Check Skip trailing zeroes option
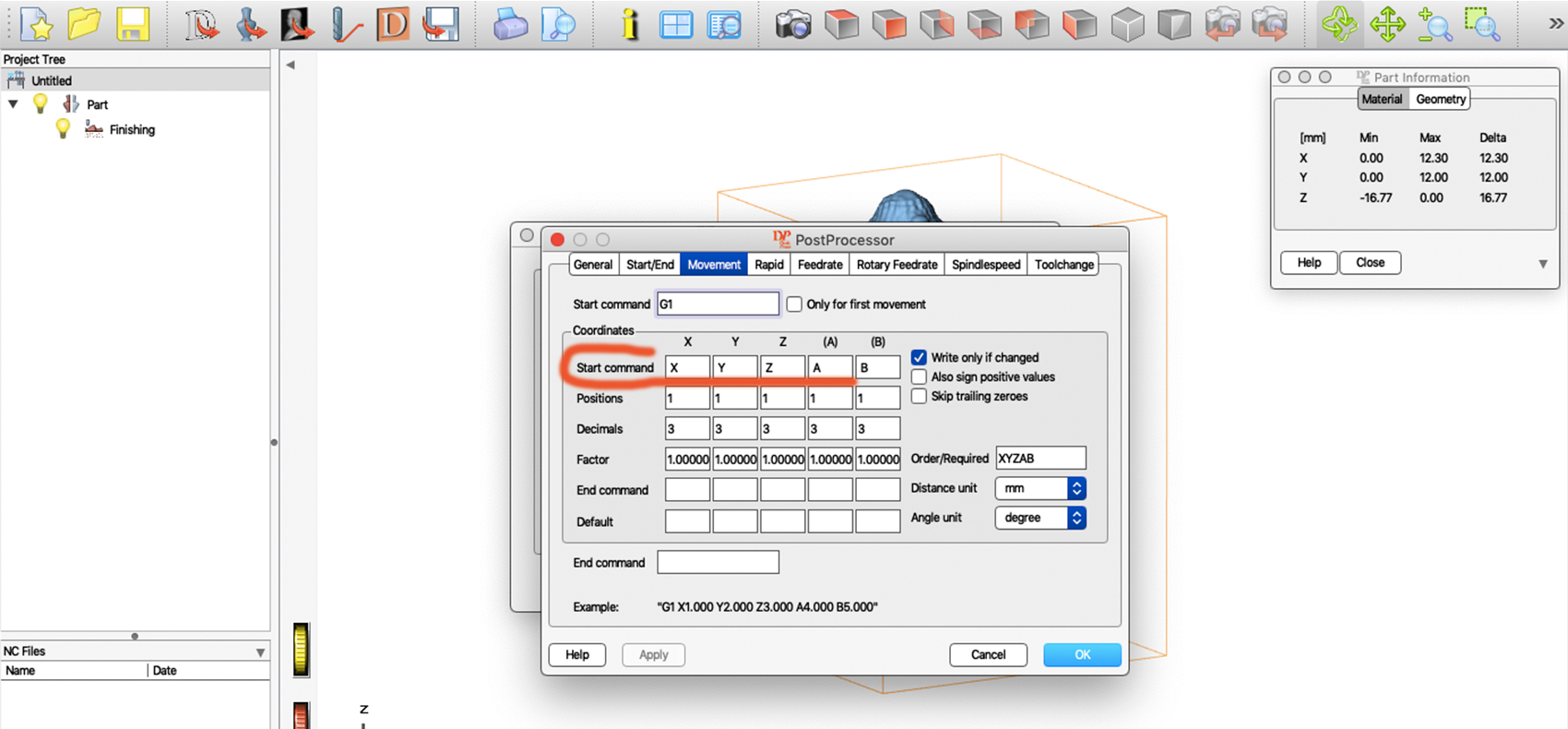Image resolution: width=1568 pixels, height=729 pixels. (x=919, y=396)
